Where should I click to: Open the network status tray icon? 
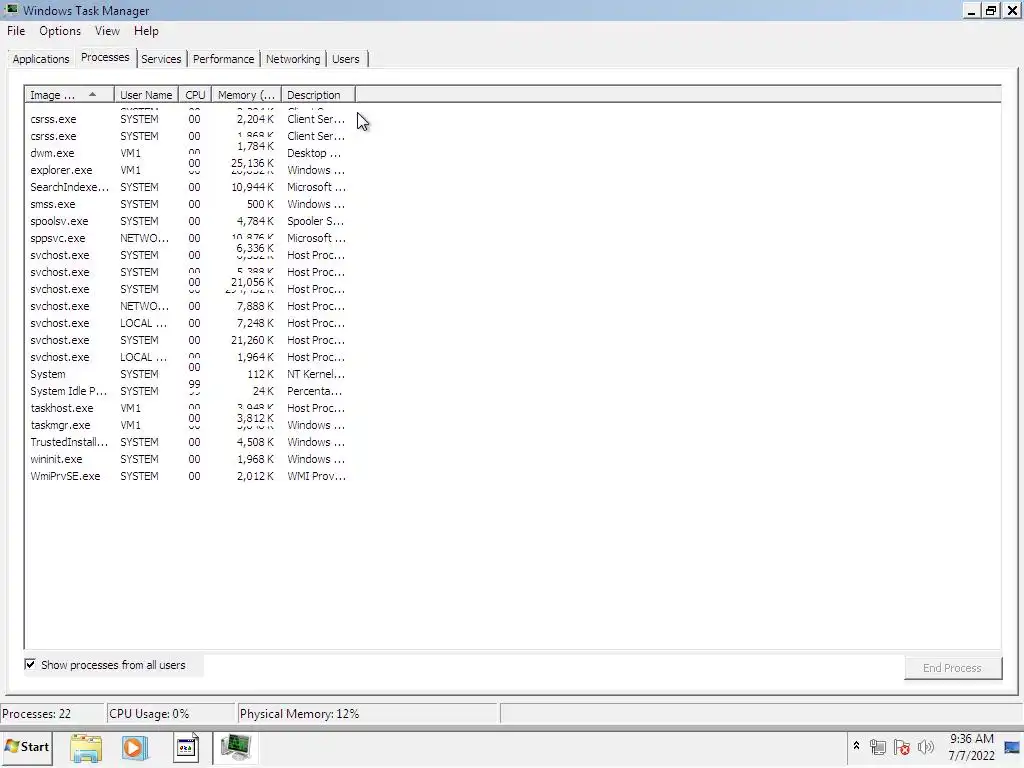pos(878,747)
